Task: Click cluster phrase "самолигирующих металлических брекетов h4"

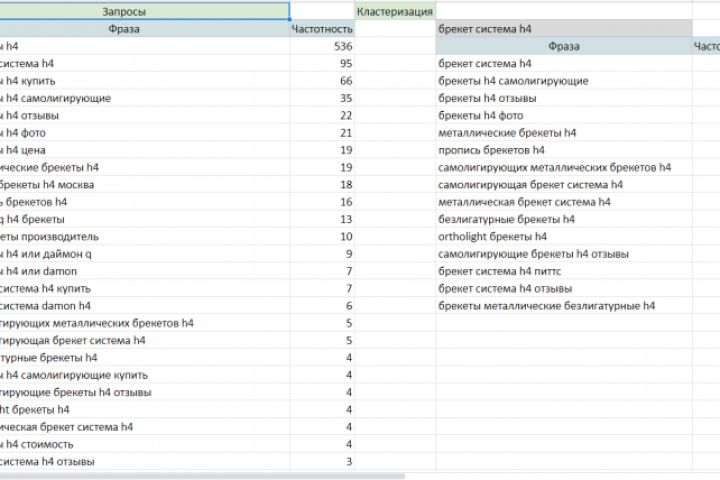Action: coord(564,167)
